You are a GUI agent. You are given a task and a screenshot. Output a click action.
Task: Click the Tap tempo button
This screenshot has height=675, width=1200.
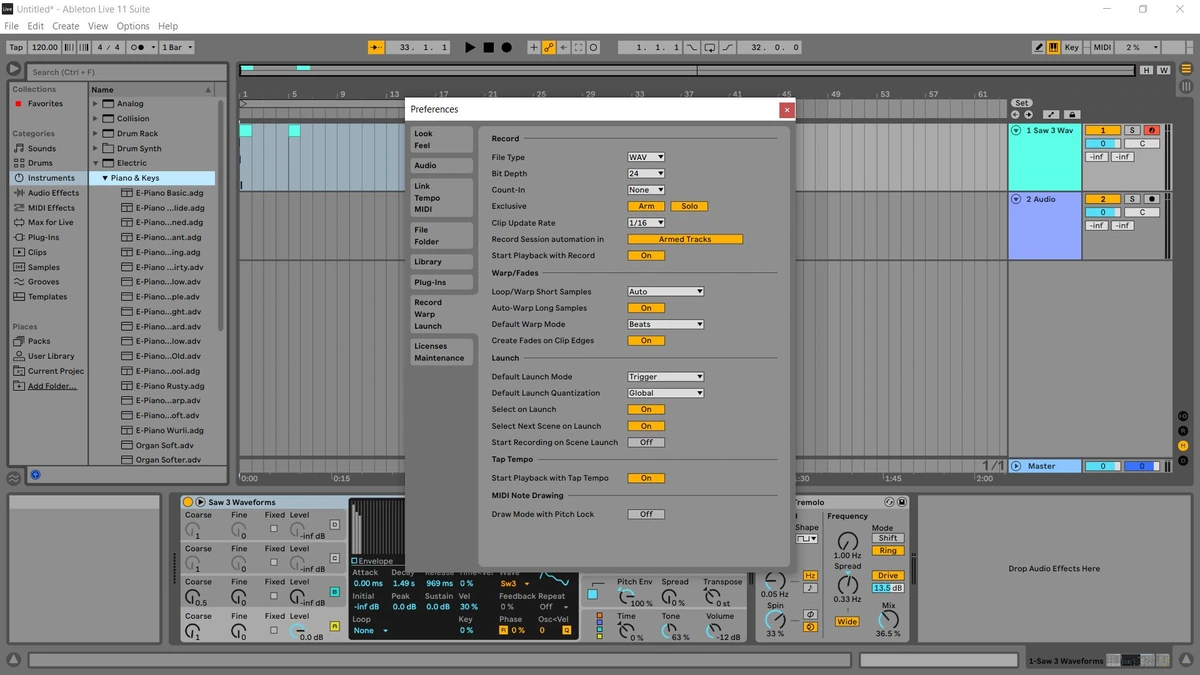click(16, 47)
